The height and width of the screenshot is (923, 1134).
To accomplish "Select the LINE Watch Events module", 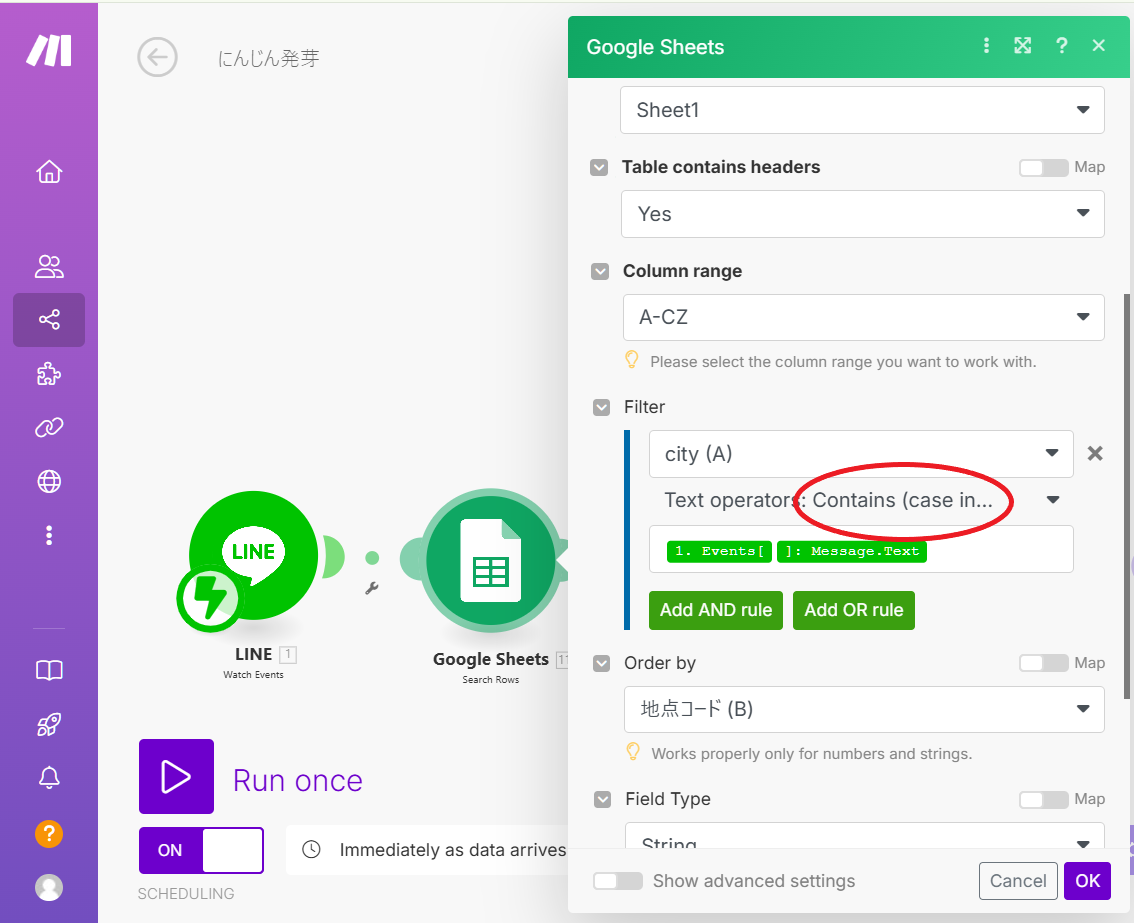I will coord(253,556).
